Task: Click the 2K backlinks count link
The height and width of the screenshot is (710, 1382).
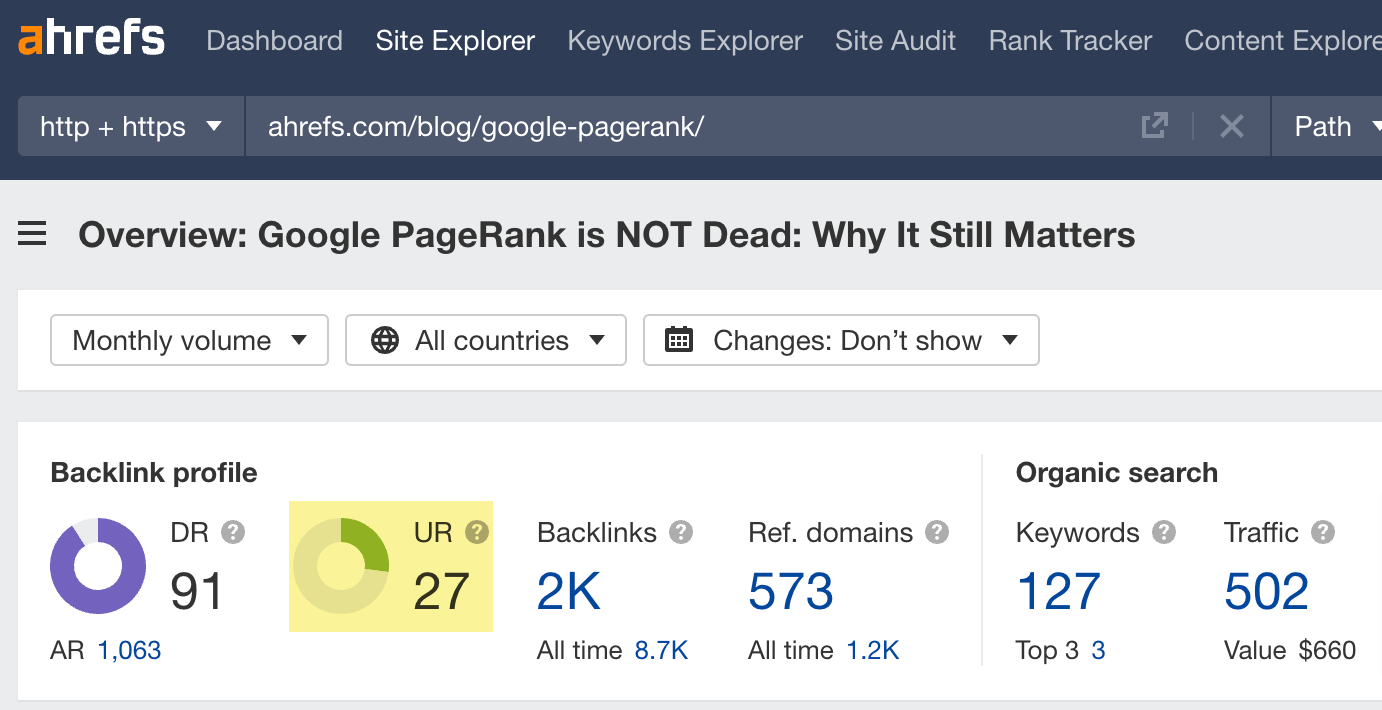Action: click(x=569, y=592)
